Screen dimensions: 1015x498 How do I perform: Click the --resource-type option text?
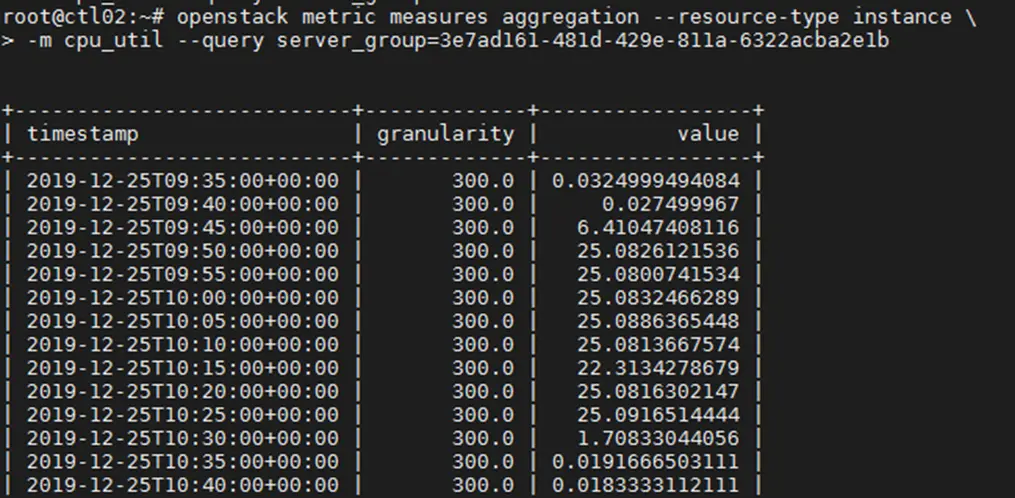(x=745, y=17)
